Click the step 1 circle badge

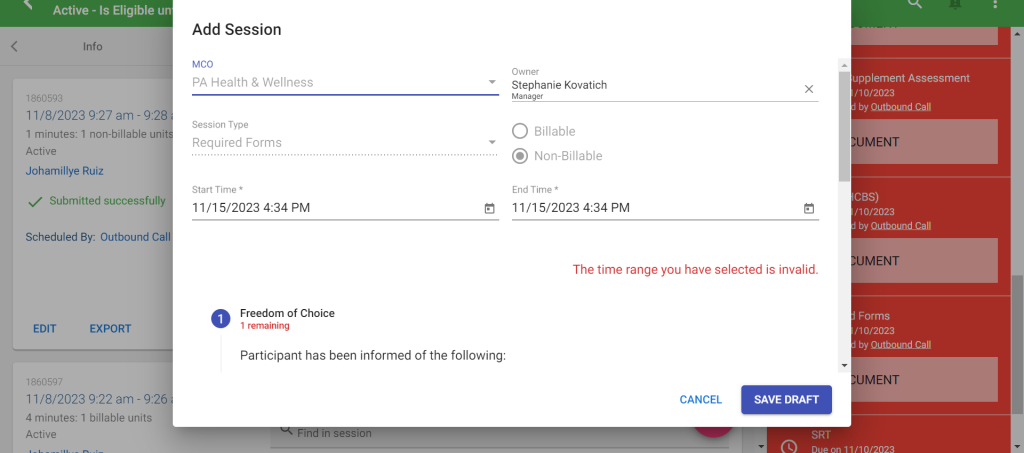pos(221,319)
